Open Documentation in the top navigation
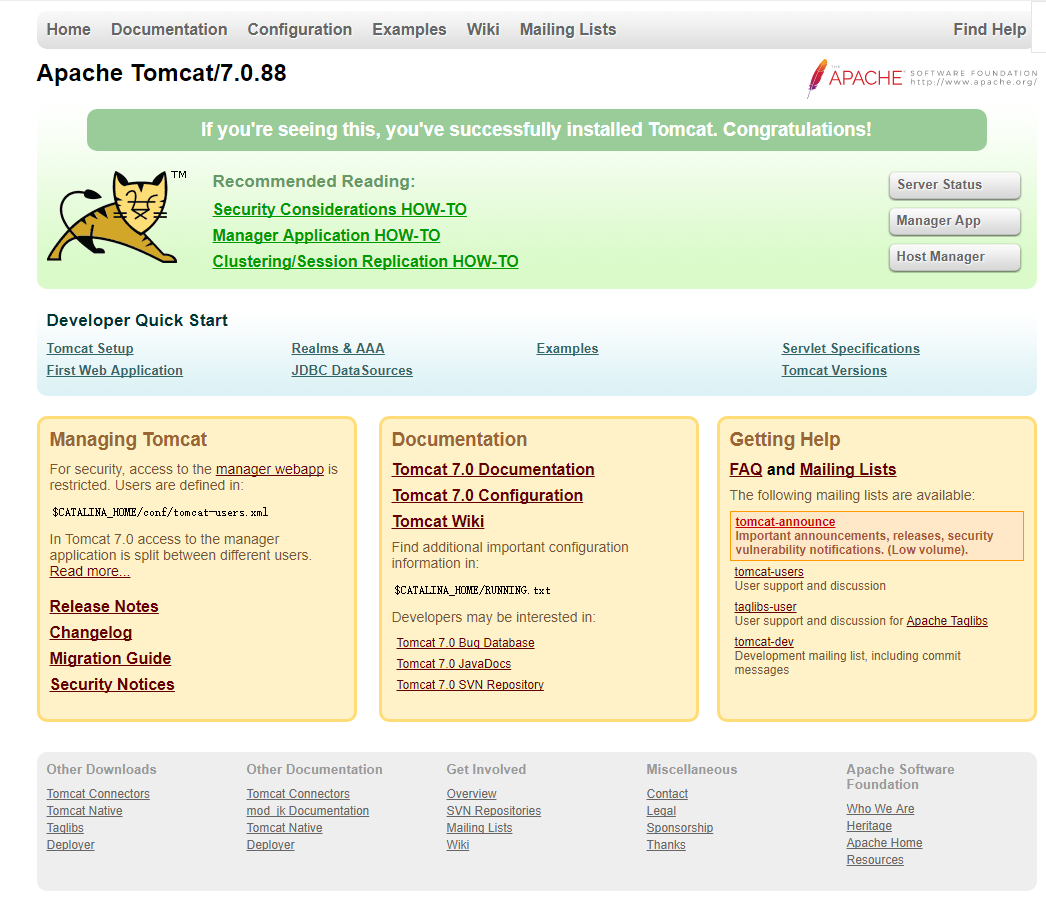1046x905 pixels. click(169, 29)
